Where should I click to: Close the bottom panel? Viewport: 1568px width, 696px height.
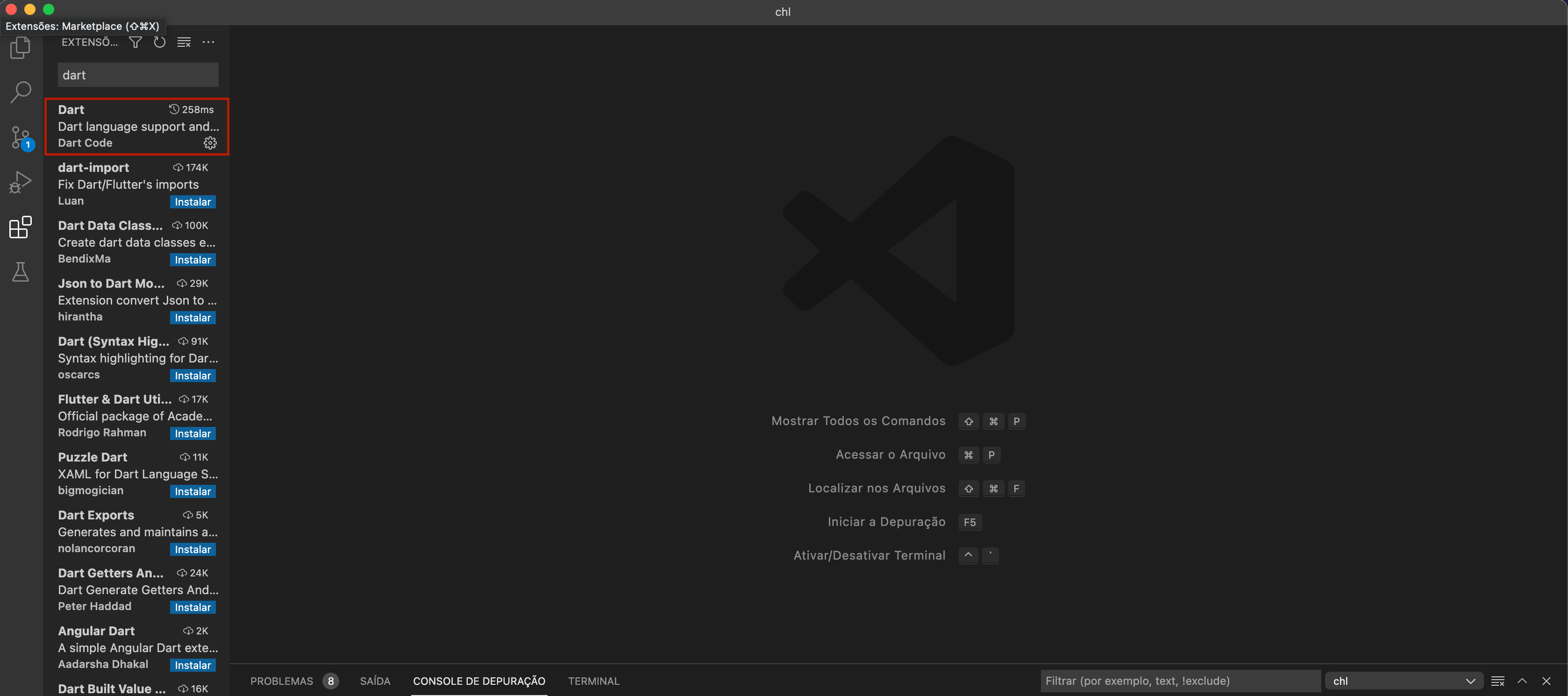click(1547, 681)
